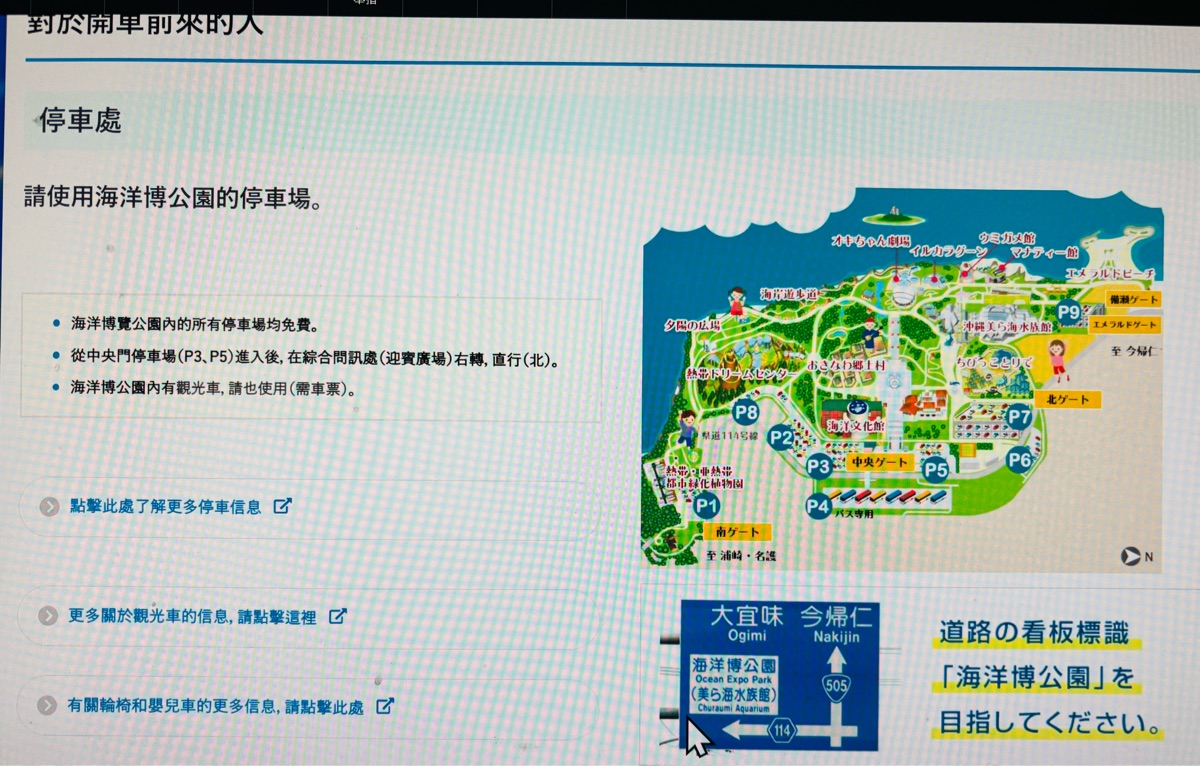The image size is (1200, 766).
Task: Click the P6 parking marker
Action: [x=1020, y=458]
